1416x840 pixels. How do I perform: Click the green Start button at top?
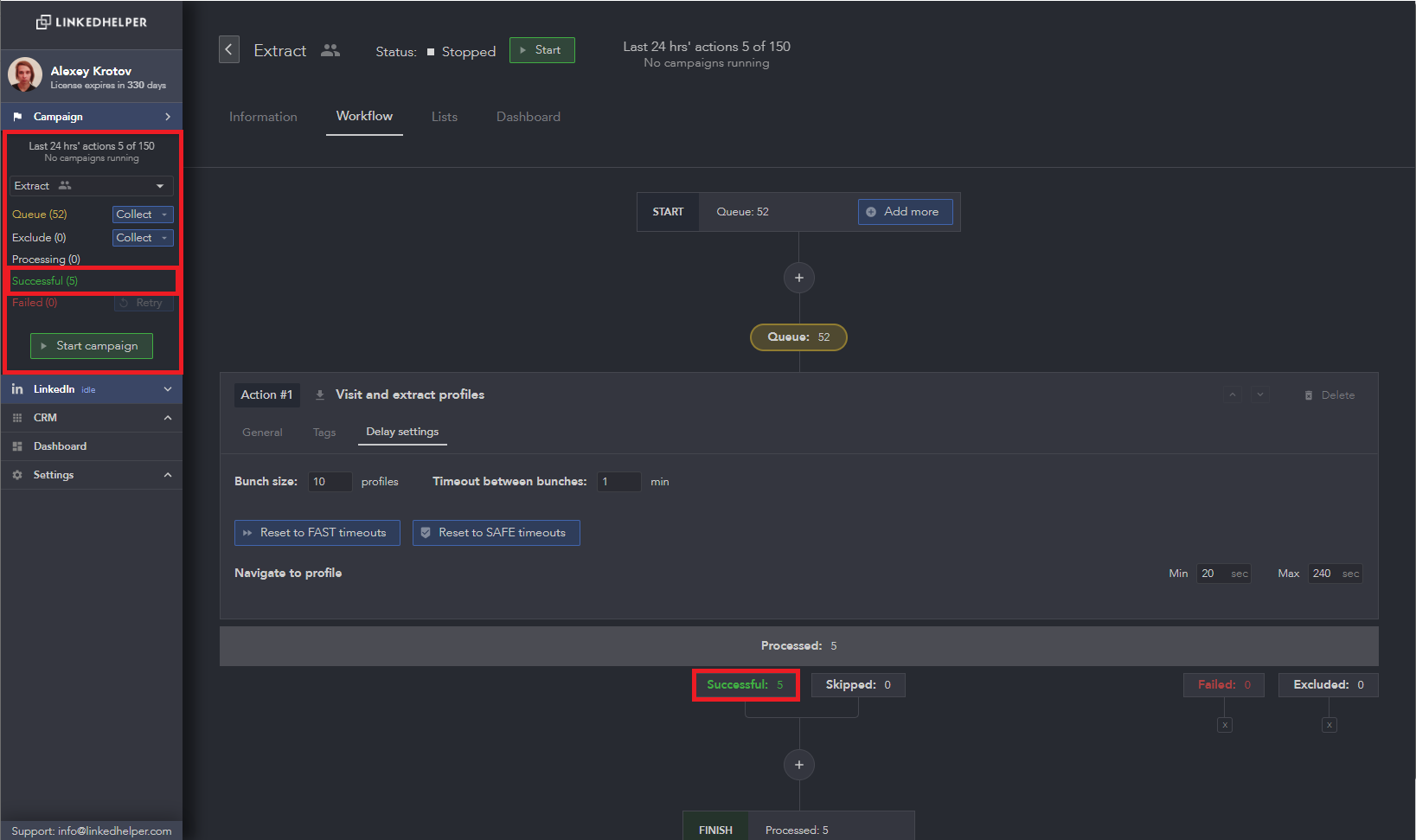[x=542, y=50]
